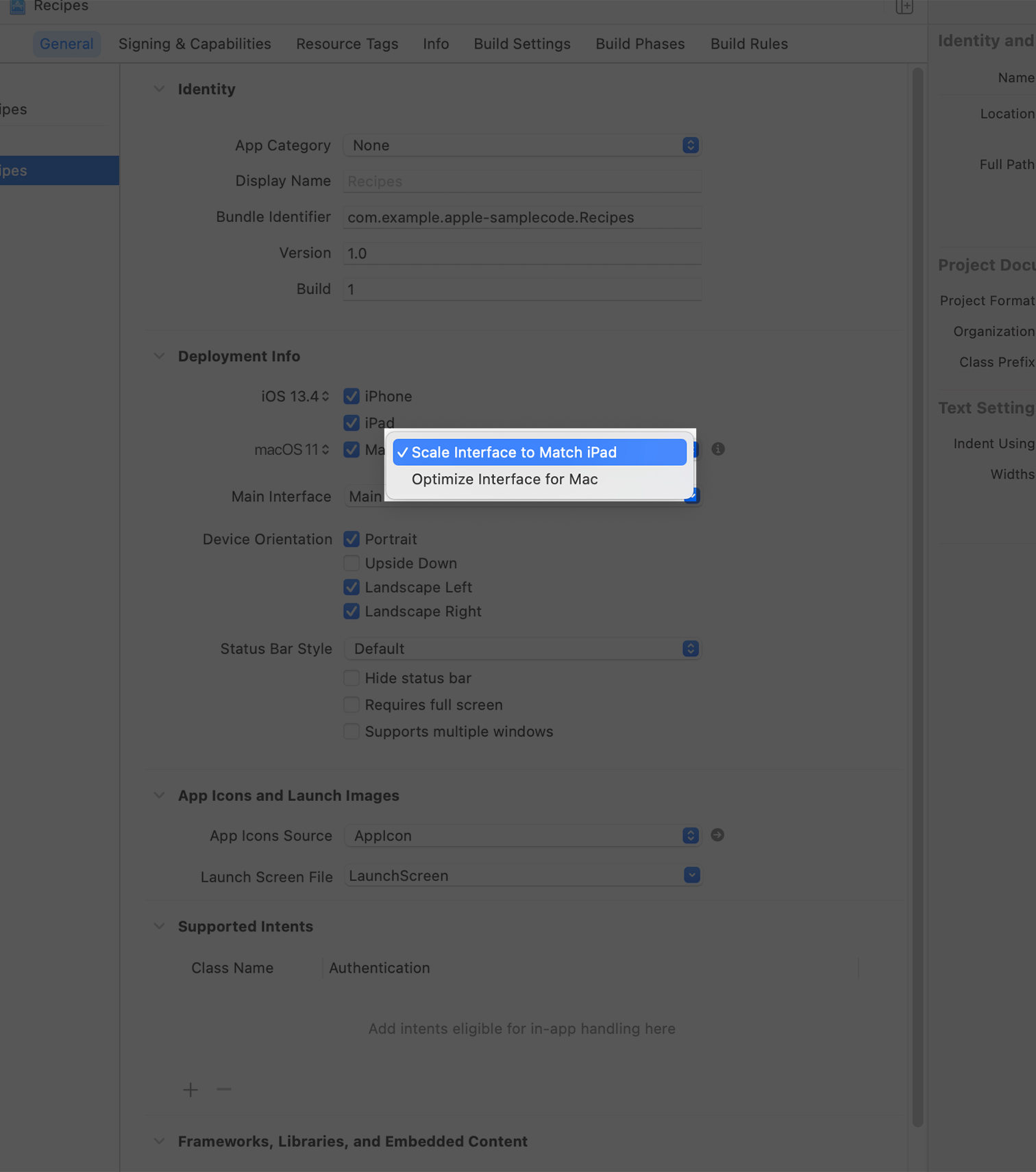Uncheck the iPhone checkbox
This screenshot has height=1172, width=1036.
point(351,397)
